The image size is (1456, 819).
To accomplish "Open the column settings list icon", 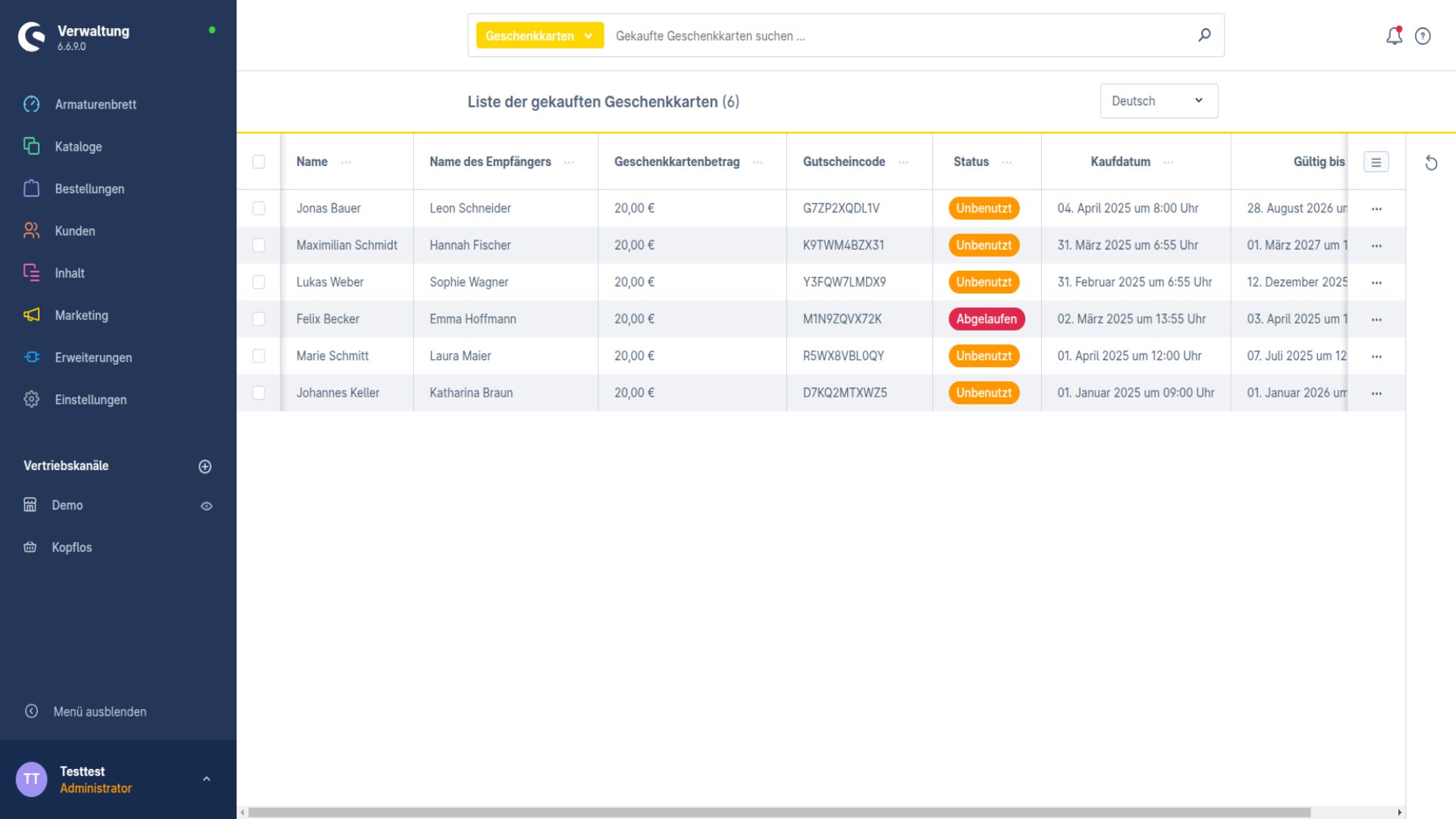I will pyautogui.click(x=1376, y=162).
